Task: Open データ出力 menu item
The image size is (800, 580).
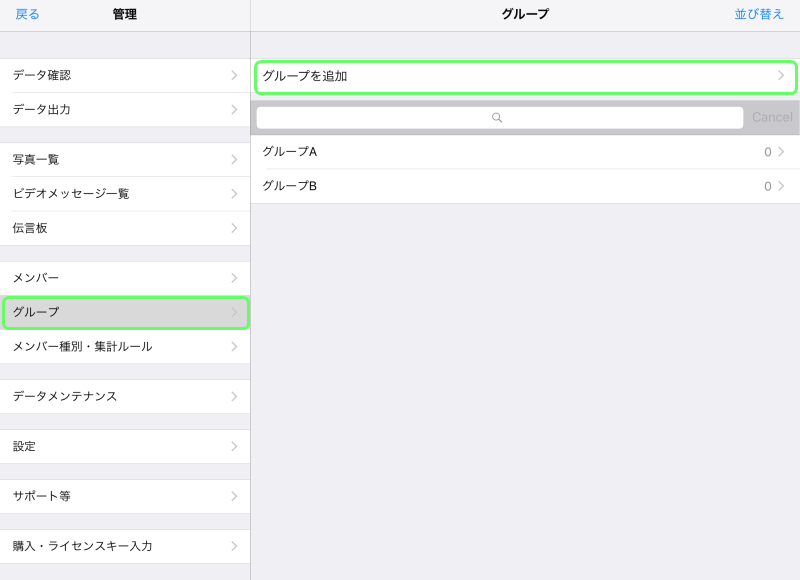Action: pos(125,110)
